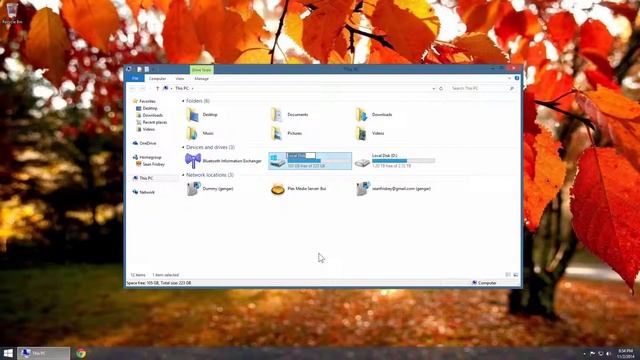The height and width of the screenshot is (360, 640).
Task: Click the Up one level arrow
Action: [158, 88]
